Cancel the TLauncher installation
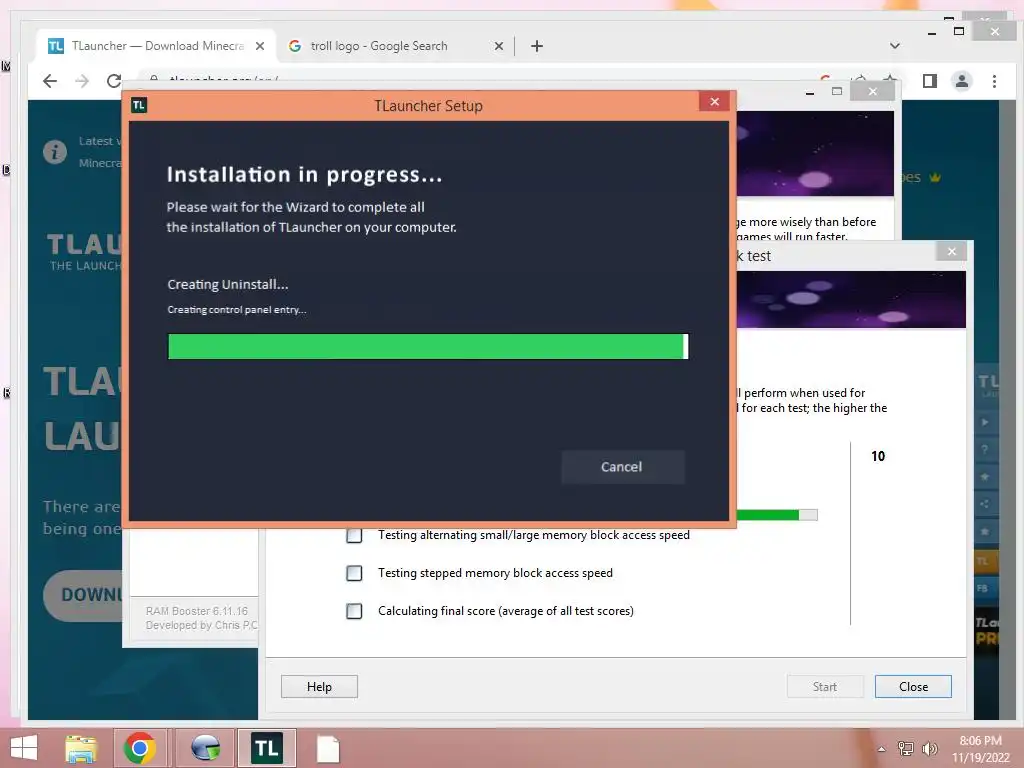Image resolution: width=1024 pixels, height=768 pixels. (x=622, y=467)
